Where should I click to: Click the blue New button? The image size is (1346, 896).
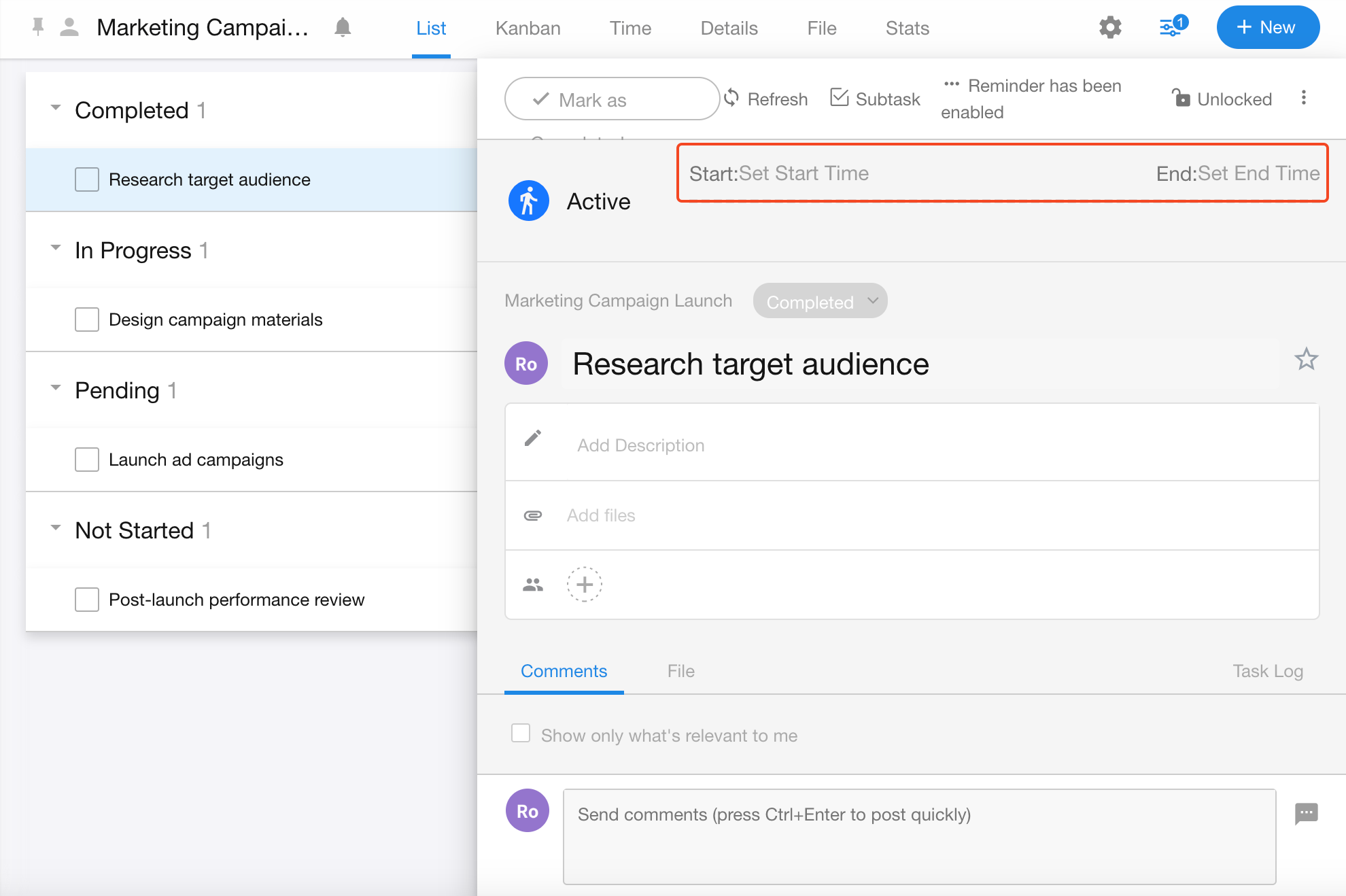[x=1268, y=27]
